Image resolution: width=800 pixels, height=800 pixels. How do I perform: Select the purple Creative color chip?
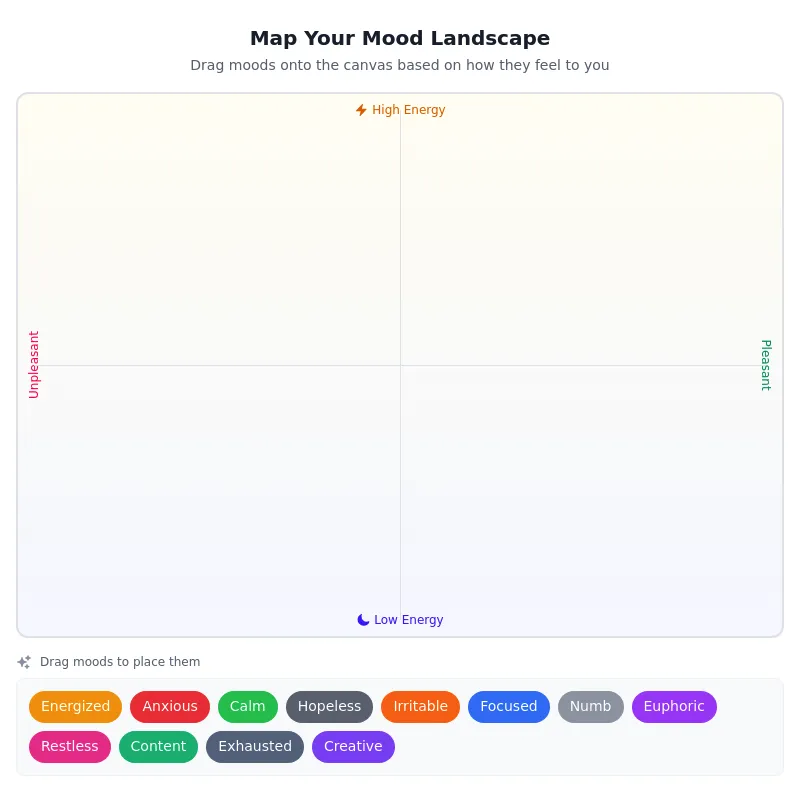[353, 746]
